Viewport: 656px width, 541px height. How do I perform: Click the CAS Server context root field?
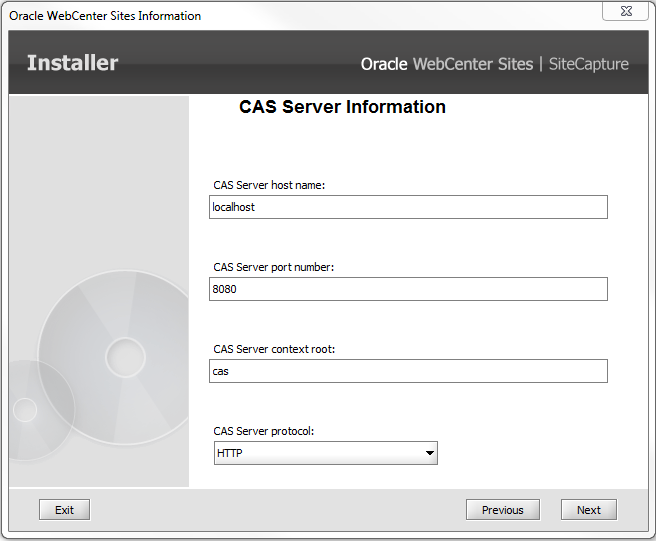point(408,371)
